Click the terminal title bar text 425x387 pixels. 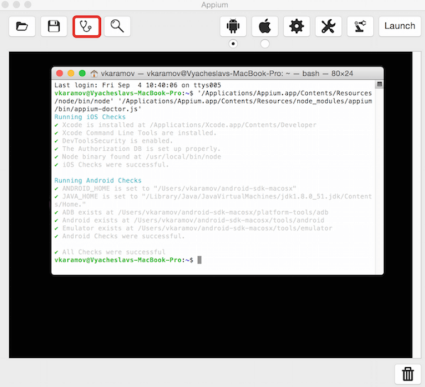pos(227,73)
